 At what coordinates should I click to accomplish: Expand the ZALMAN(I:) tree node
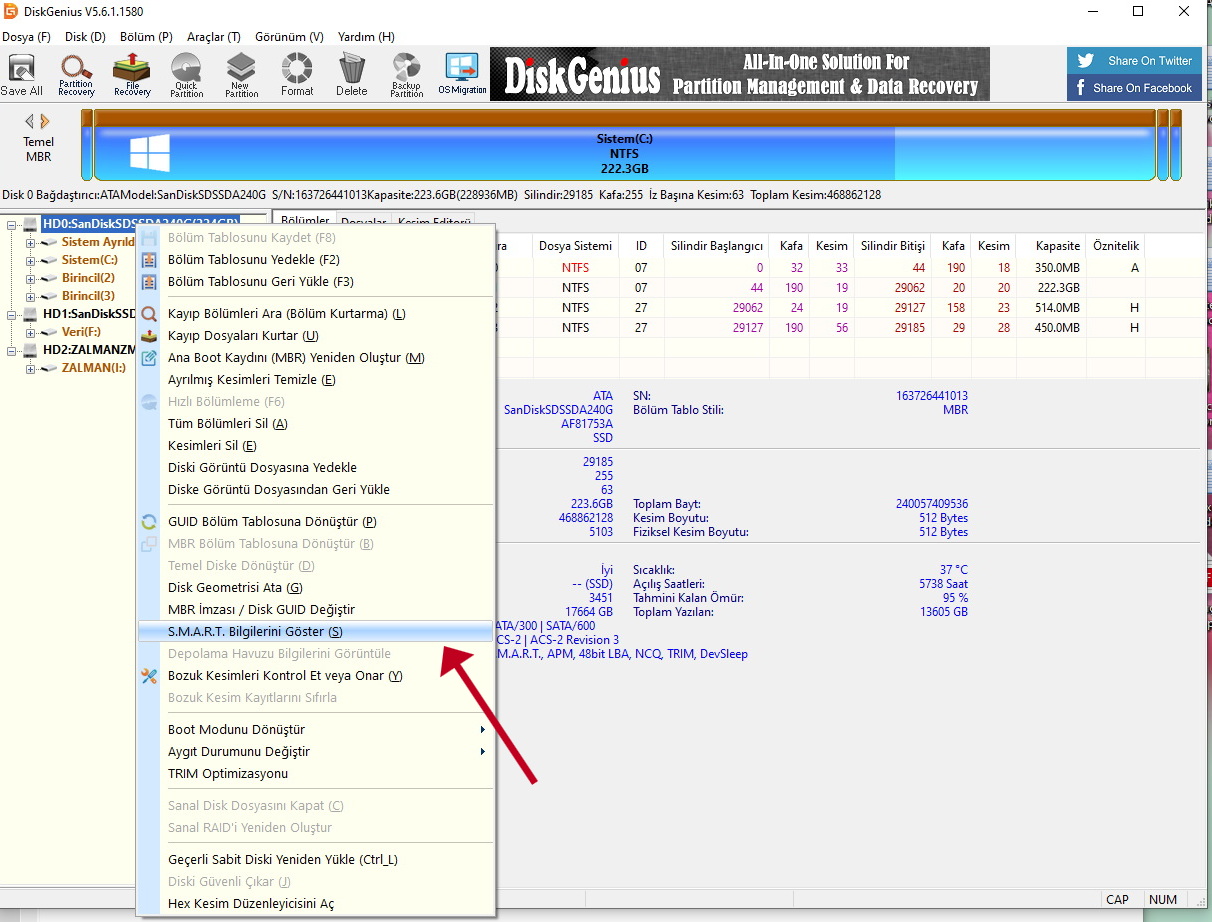pos(30,368)
